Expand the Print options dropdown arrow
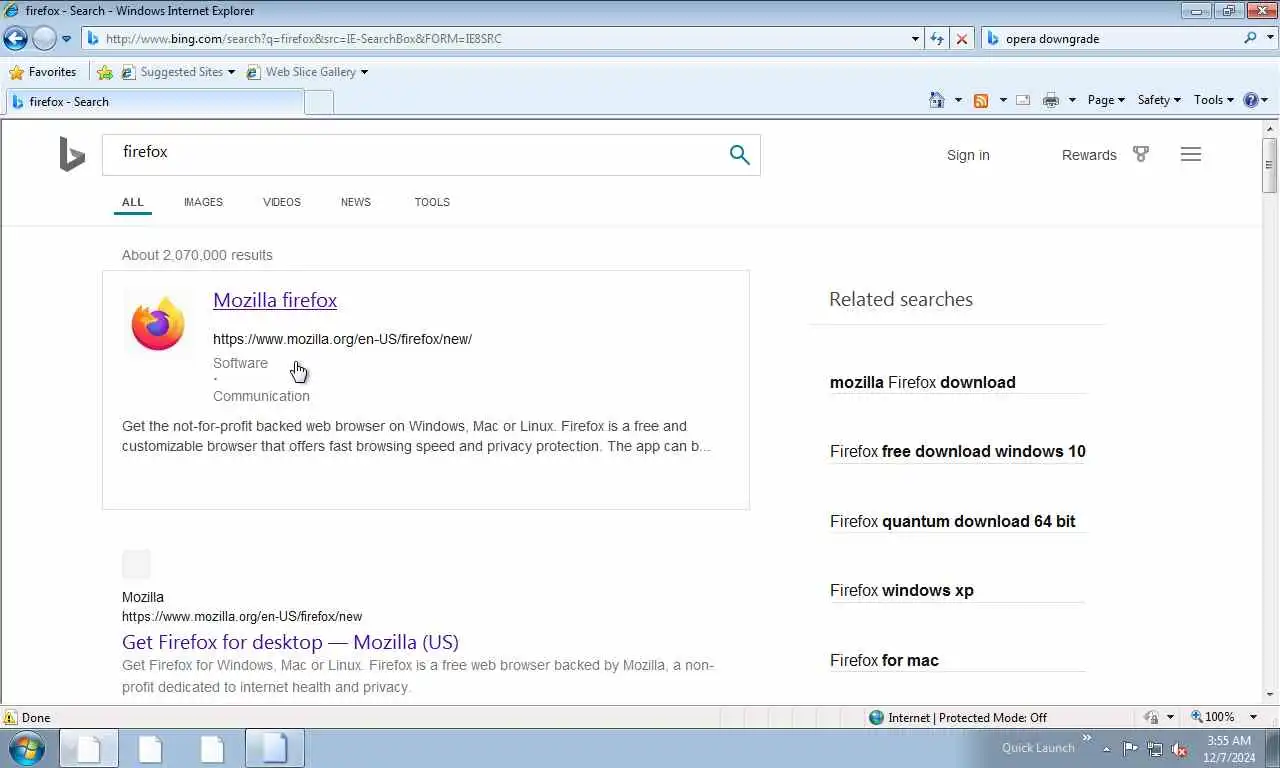 (x=1072, y=100)
